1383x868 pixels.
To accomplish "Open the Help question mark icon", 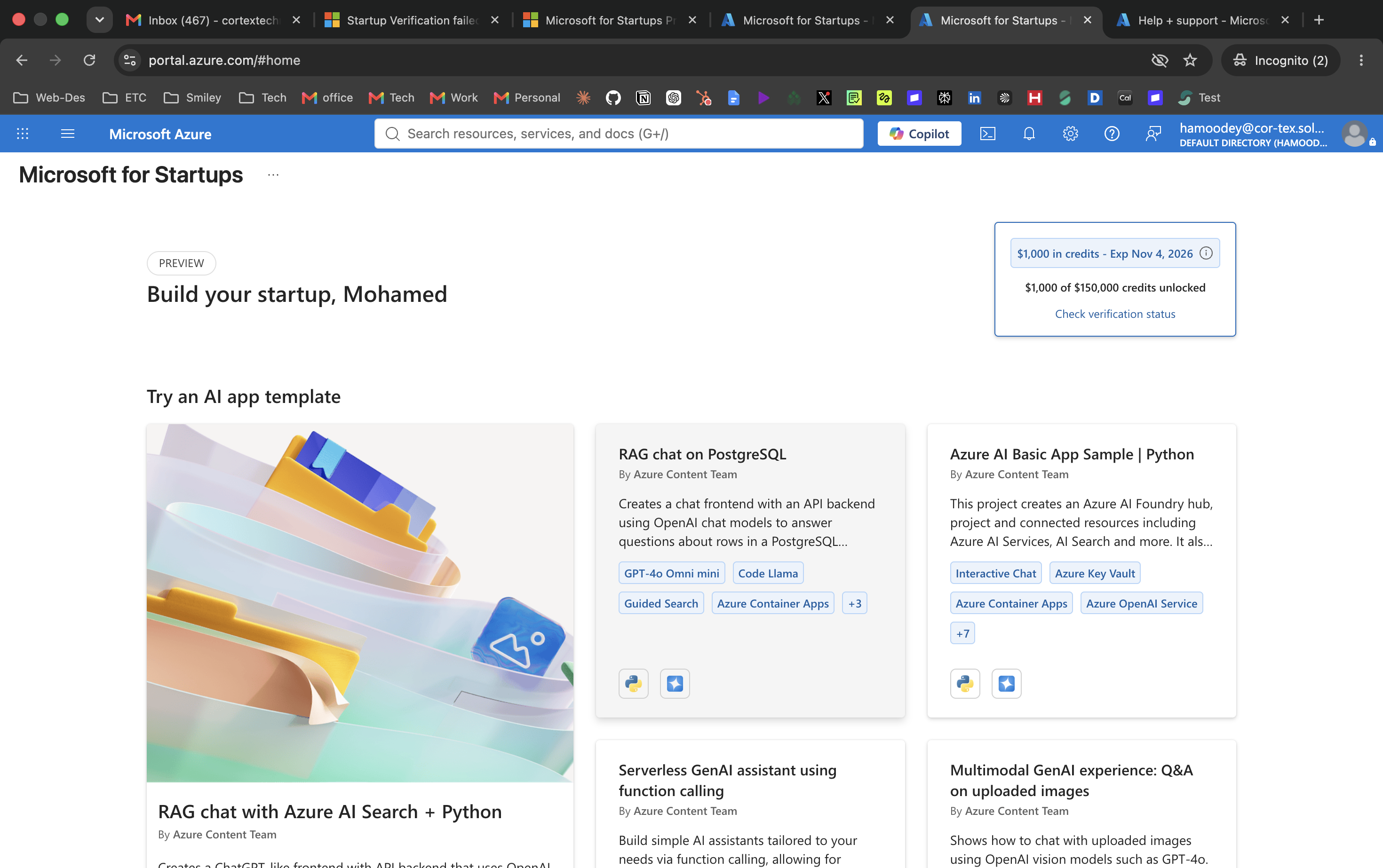I will tap(1111, 134).
